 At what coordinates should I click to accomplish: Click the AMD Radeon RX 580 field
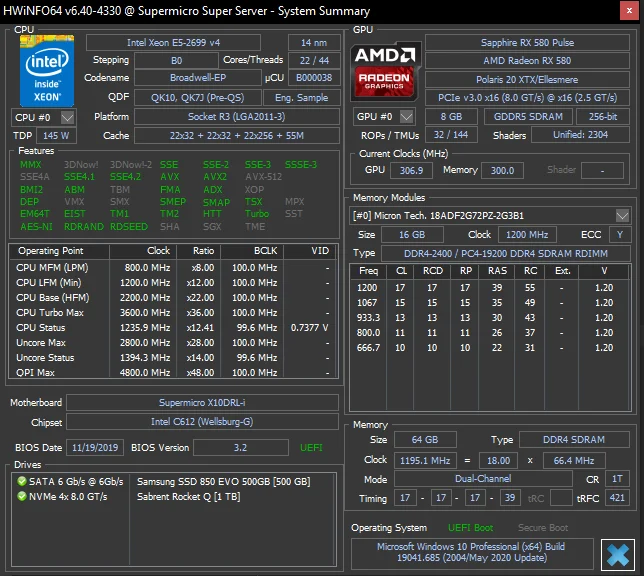point(527,61)
